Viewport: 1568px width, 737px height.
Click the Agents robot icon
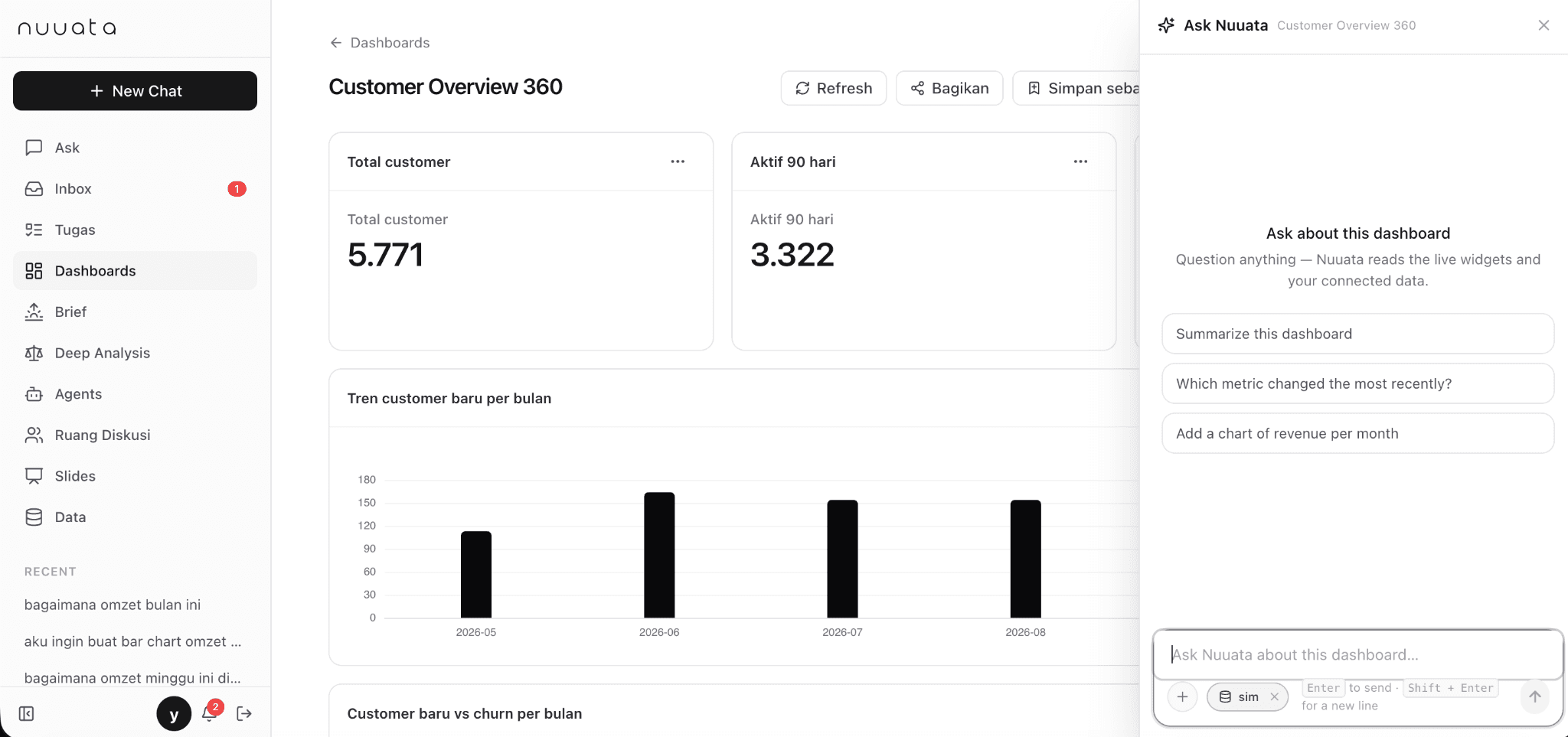[34, 394]
